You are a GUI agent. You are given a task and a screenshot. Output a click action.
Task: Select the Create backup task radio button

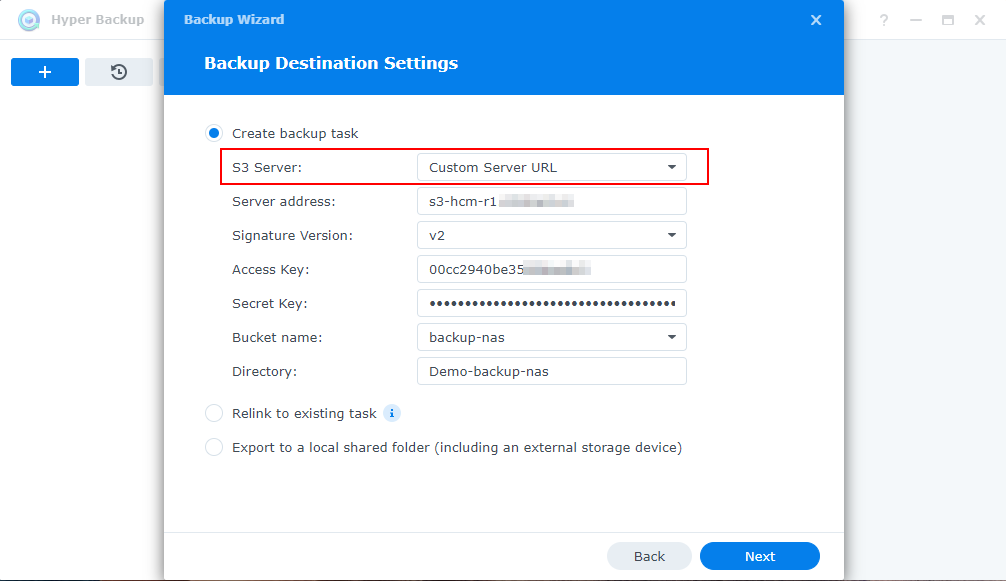(214, 133)
